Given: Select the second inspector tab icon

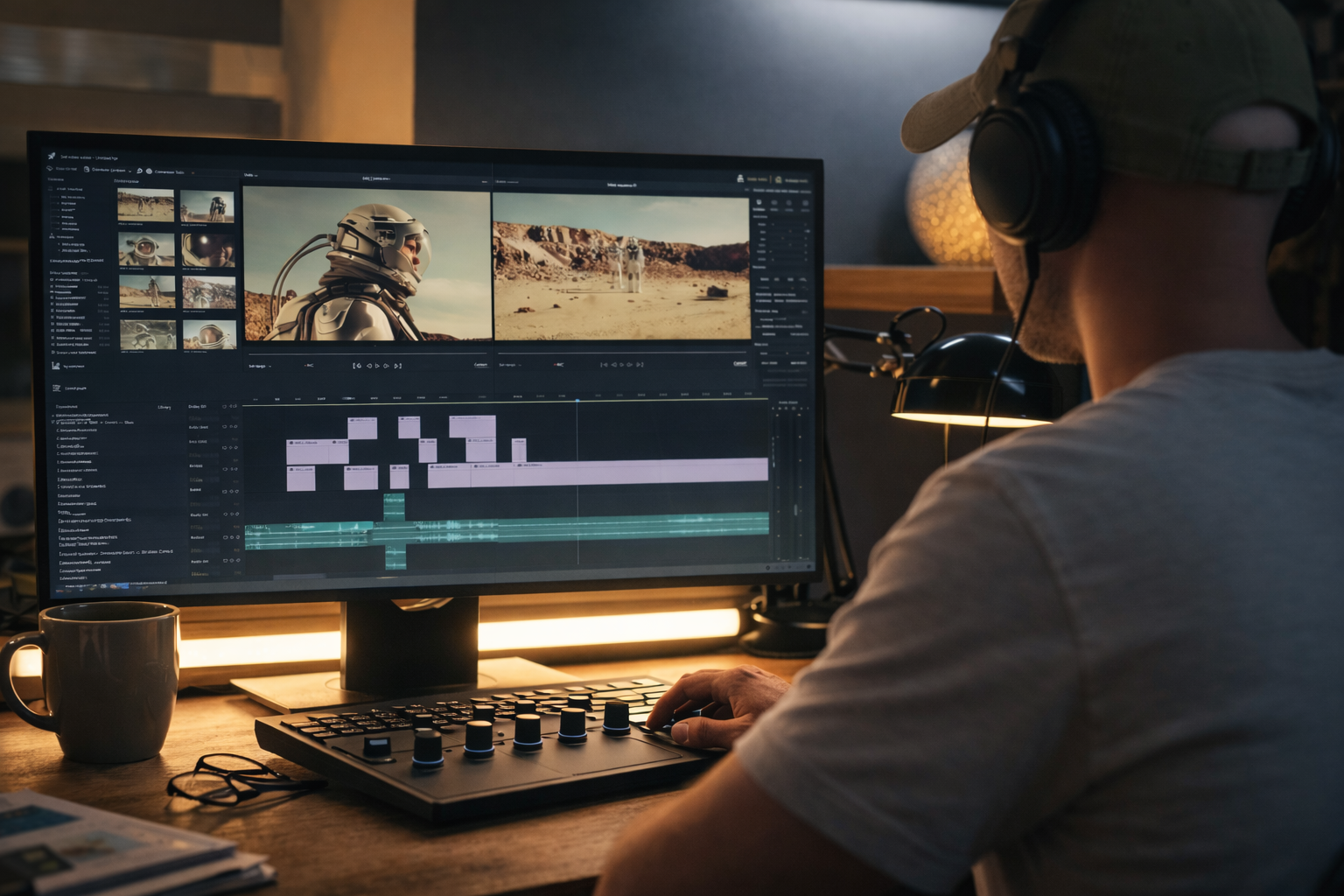Looking at the screenshot, I should pos(774,202).
